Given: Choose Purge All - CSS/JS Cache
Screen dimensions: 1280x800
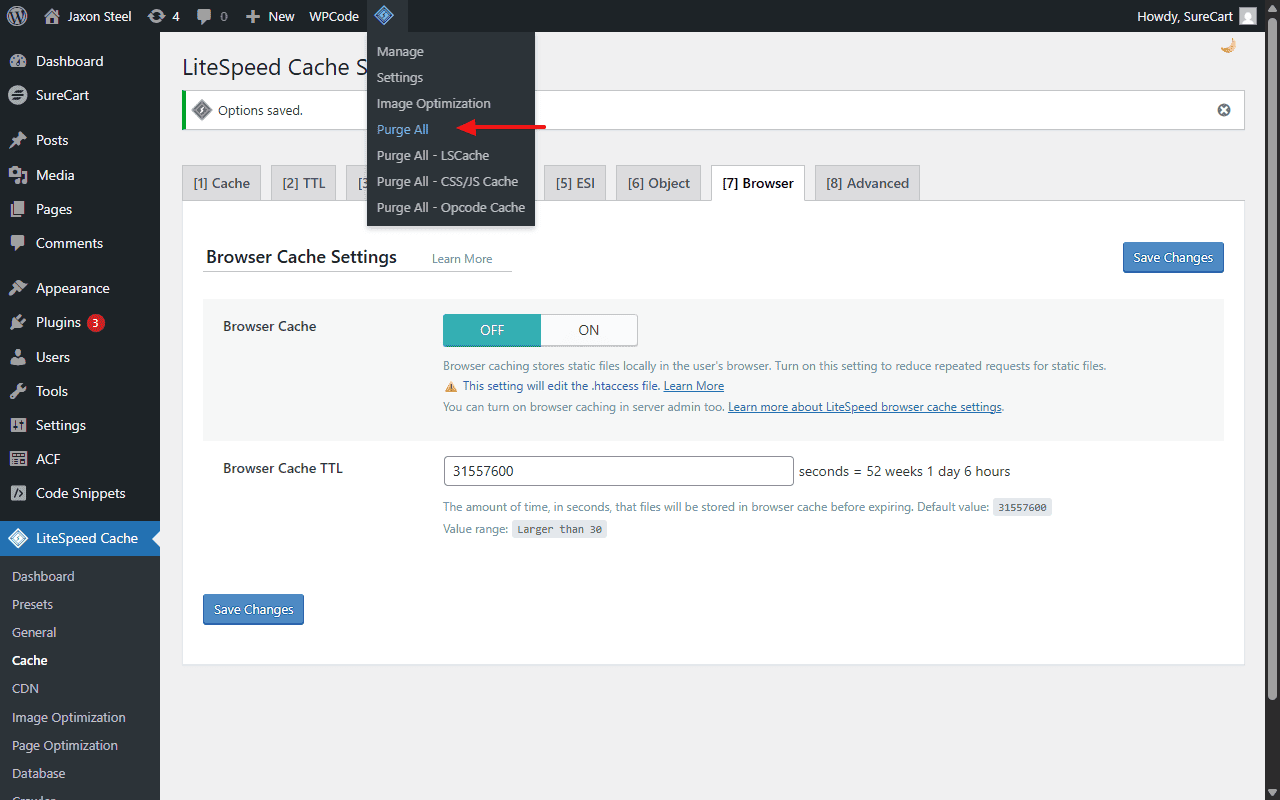Looking at the screenshot, I should [x=447, y=181].
